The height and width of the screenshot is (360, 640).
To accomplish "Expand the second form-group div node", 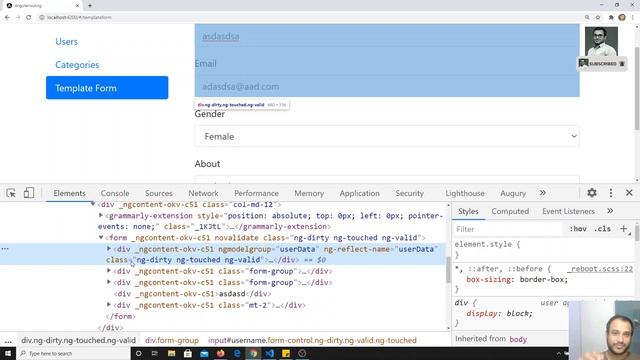I will [x=109, y=282].
